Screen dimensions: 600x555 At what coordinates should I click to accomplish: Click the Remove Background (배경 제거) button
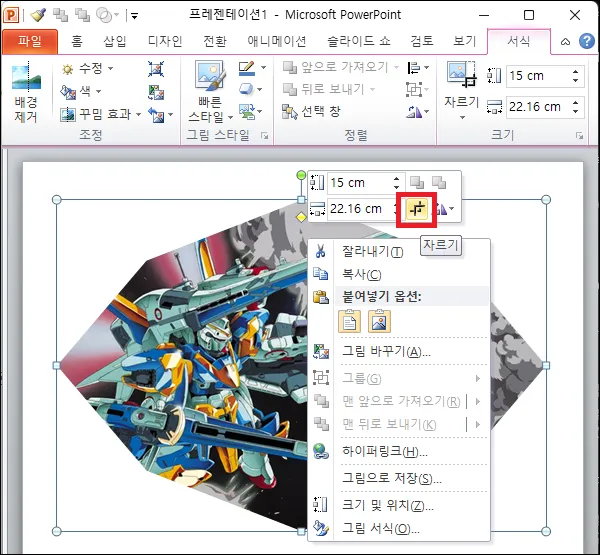(26, 94)
